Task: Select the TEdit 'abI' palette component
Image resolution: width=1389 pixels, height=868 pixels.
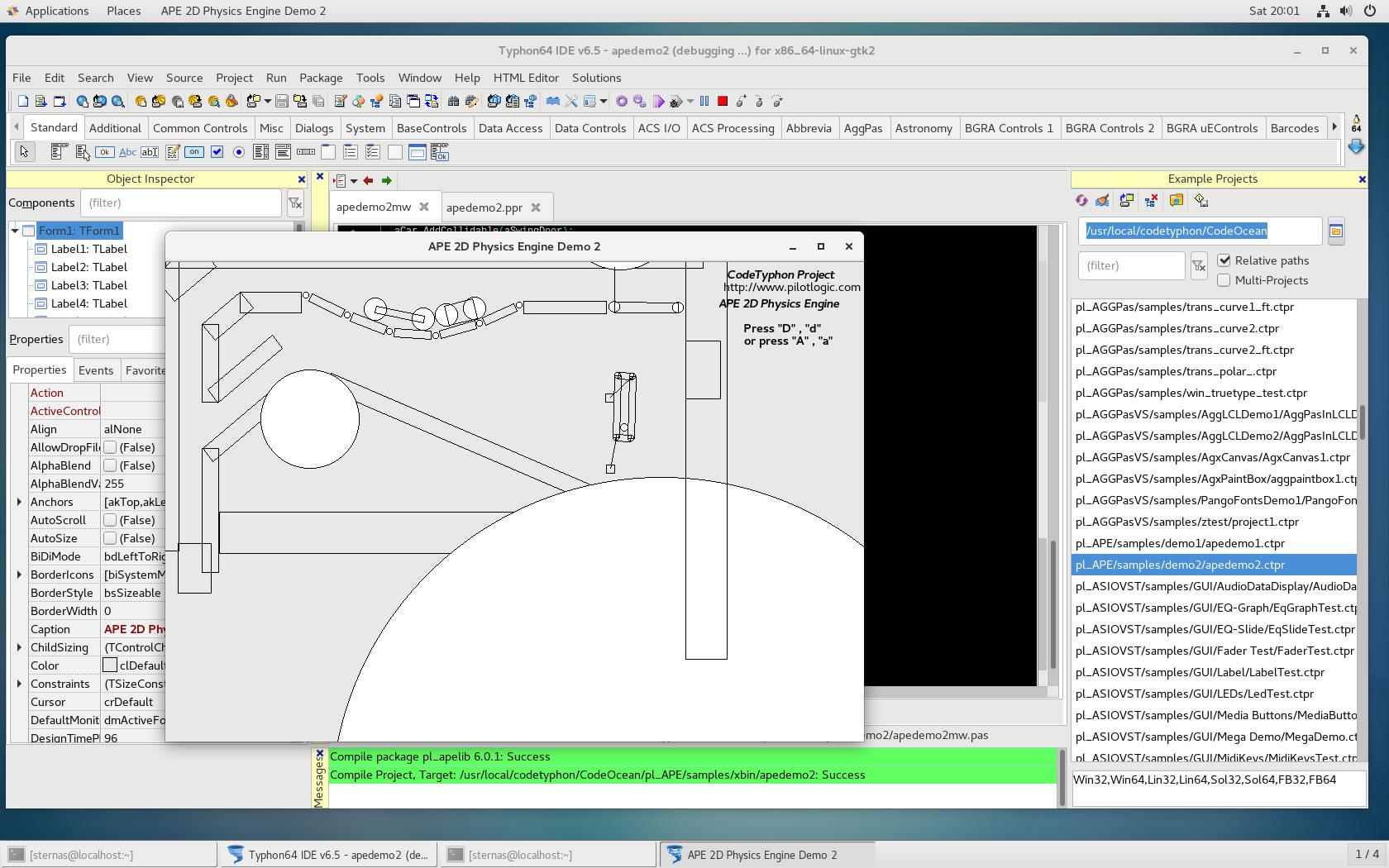Action: tap(150, 152)
